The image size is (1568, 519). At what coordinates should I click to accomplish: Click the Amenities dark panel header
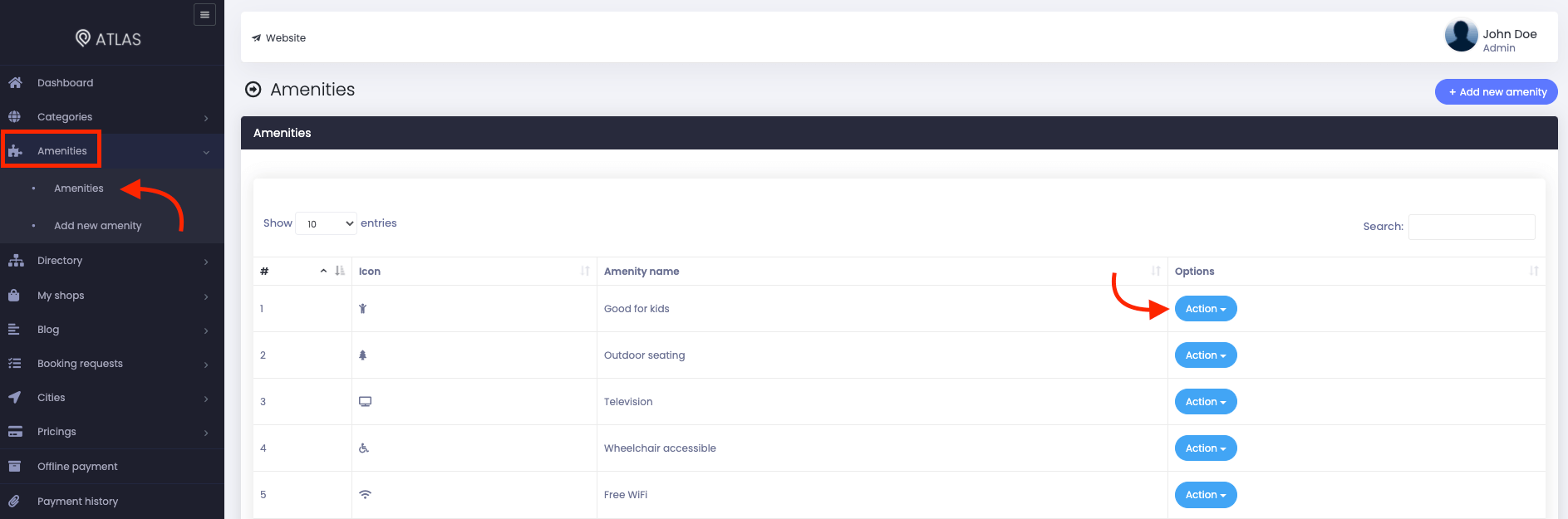[x=899, y=133]
